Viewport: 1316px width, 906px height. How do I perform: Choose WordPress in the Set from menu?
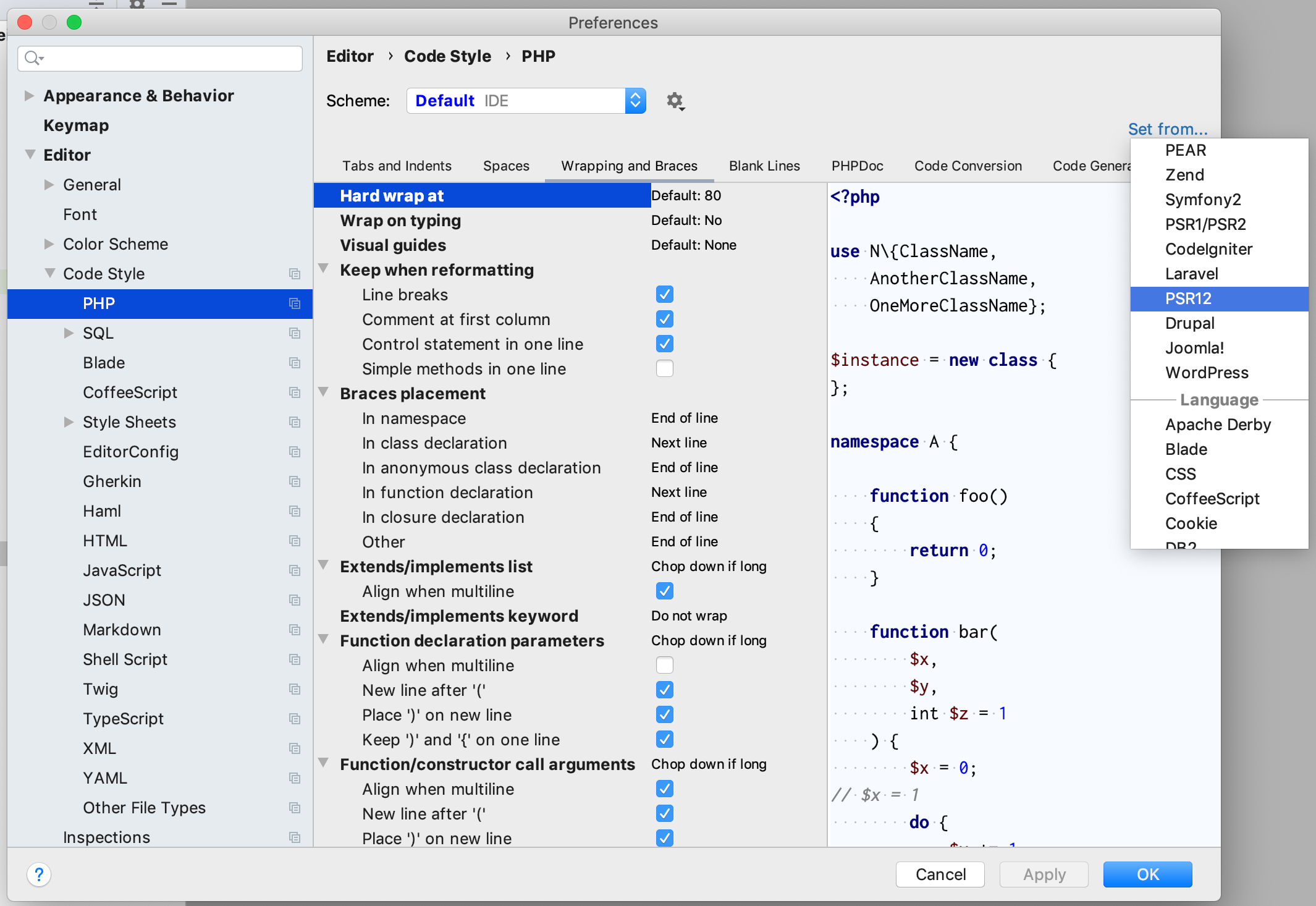(1219, 373)
